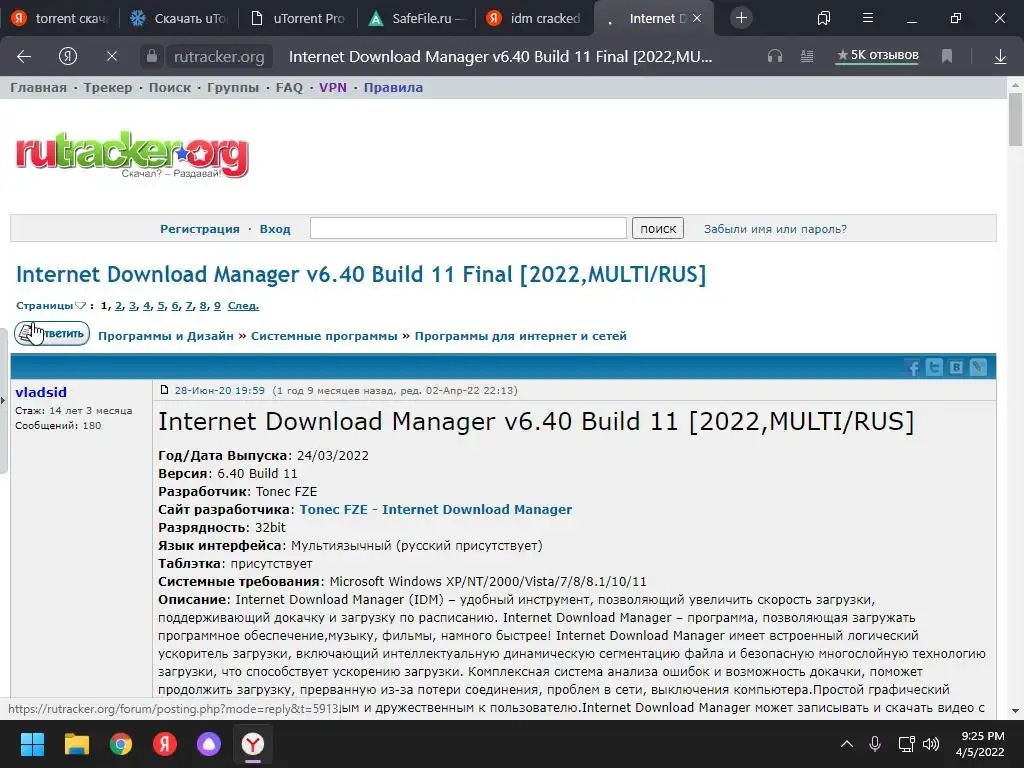Switch to the SafeFile.ru tab

416,18
